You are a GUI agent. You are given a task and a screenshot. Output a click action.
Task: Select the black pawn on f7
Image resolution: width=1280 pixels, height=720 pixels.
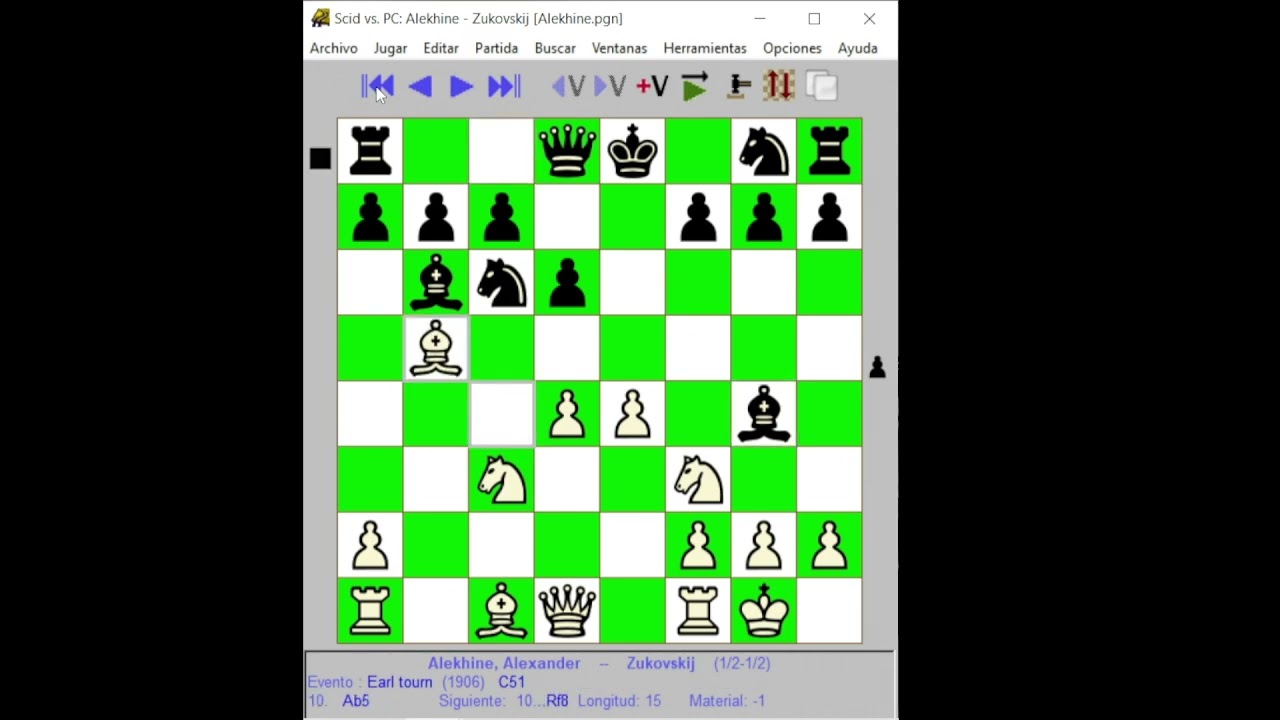698,217
